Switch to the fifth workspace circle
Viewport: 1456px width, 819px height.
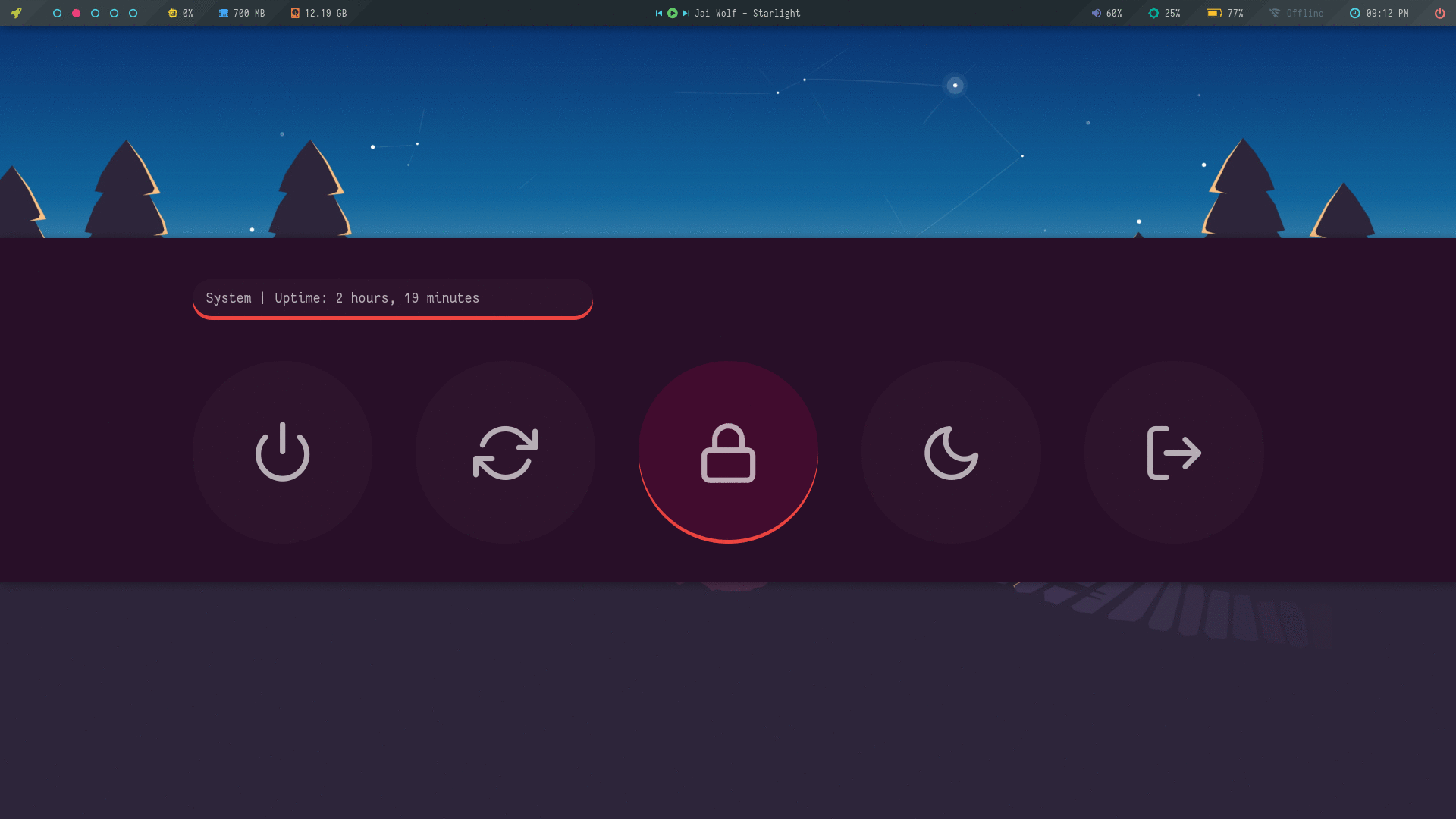133,13
